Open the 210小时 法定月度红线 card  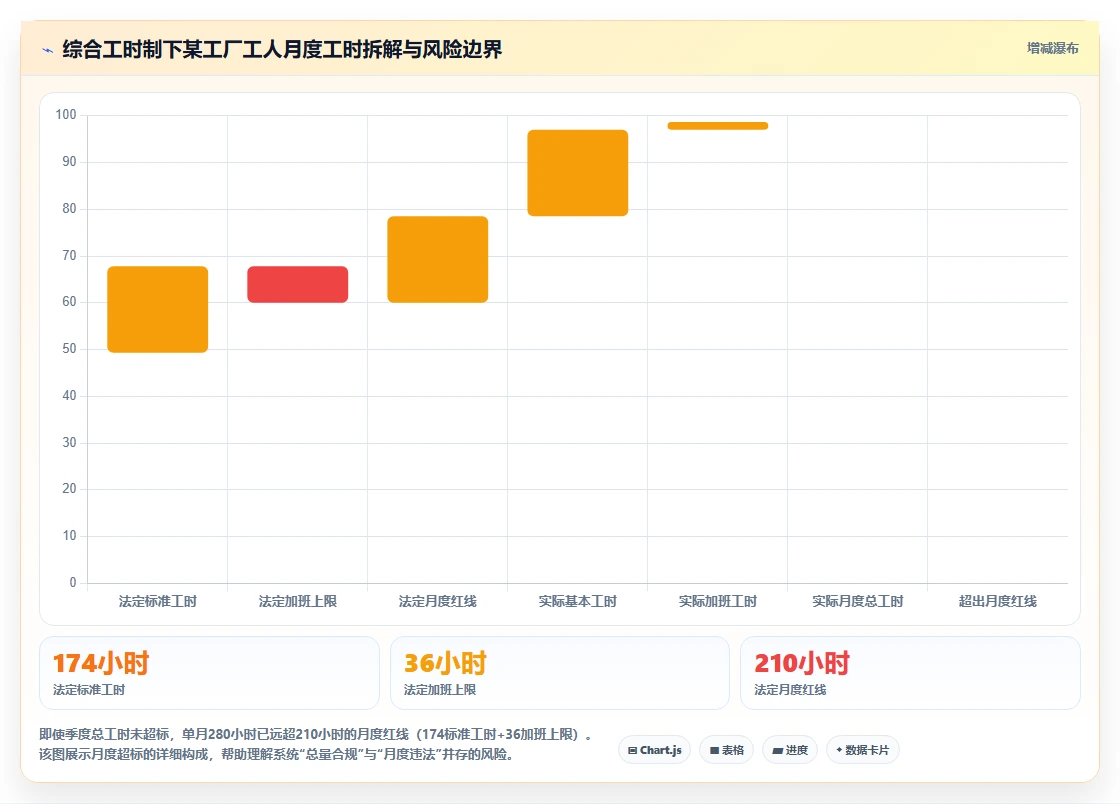click(x=910, y=673)
